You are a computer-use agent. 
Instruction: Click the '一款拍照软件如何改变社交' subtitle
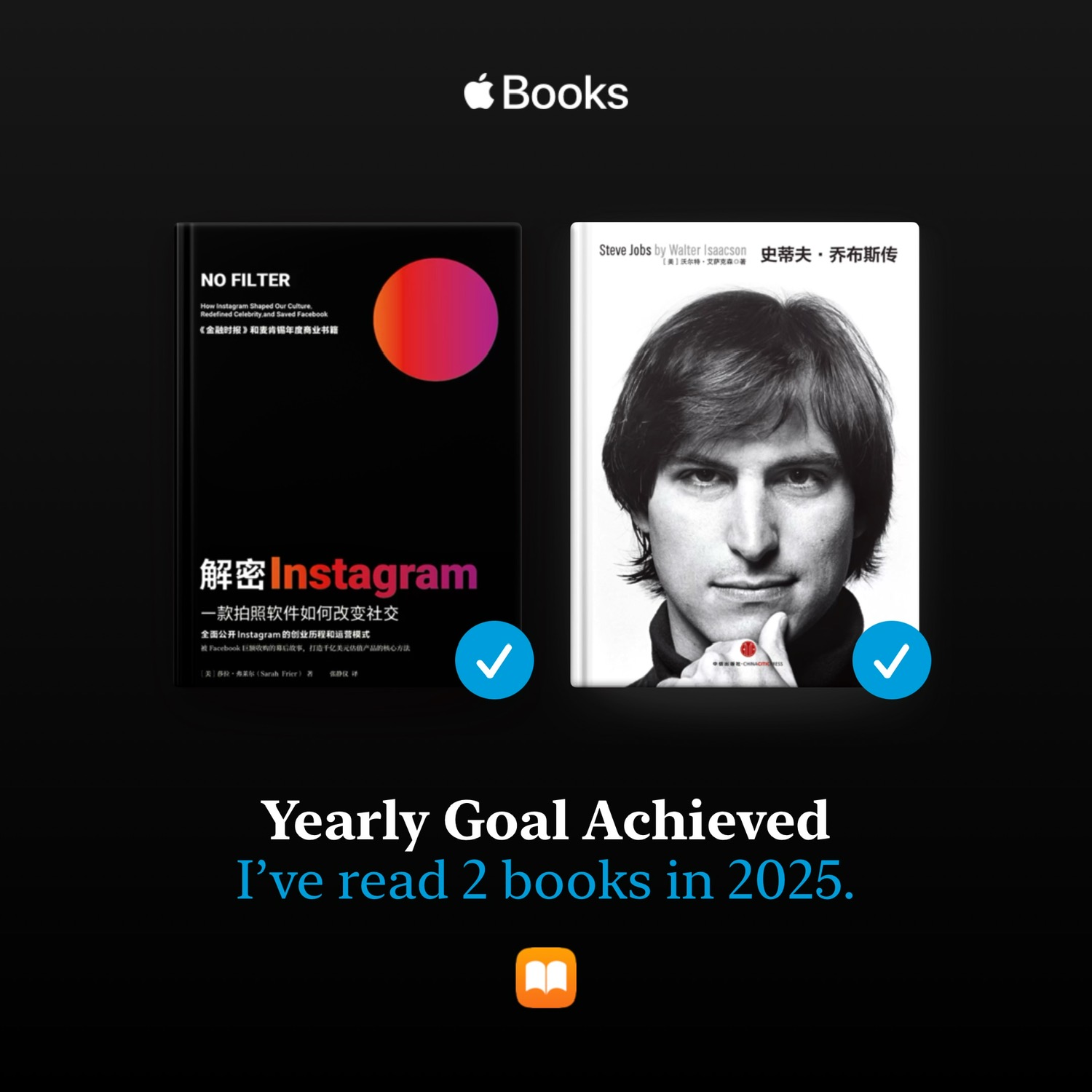tap(299, 613)
